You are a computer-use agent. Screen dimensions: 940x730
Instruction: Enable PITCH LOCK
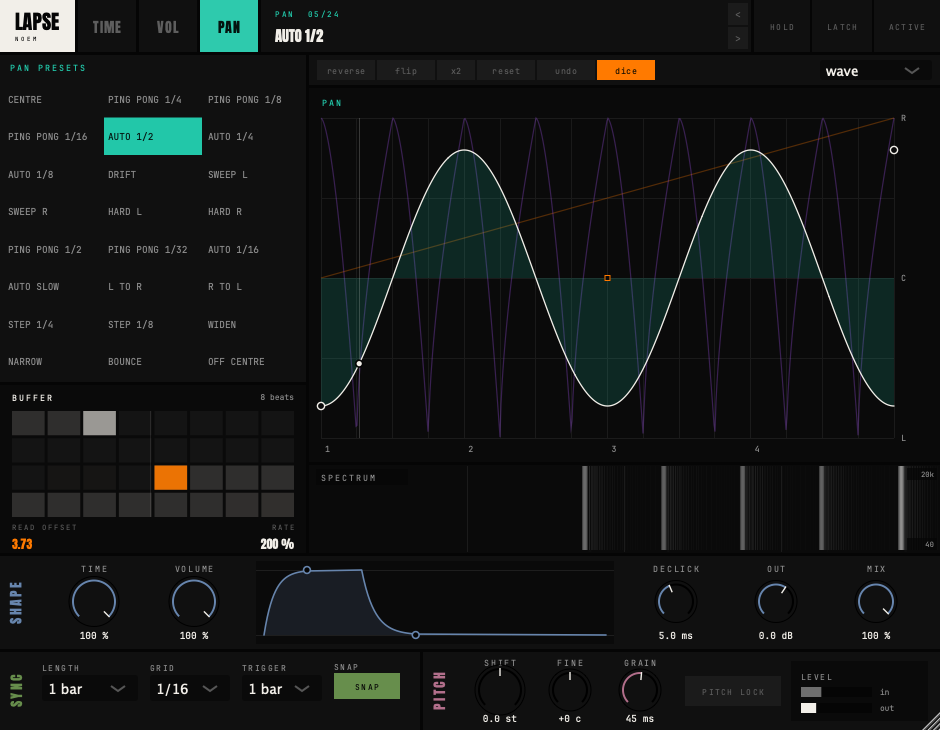(733, 692)
